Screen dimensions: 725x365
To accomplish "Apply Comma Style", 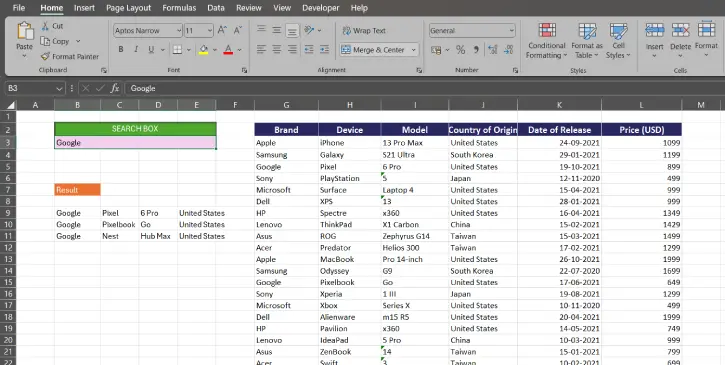I will coord(476,50).
